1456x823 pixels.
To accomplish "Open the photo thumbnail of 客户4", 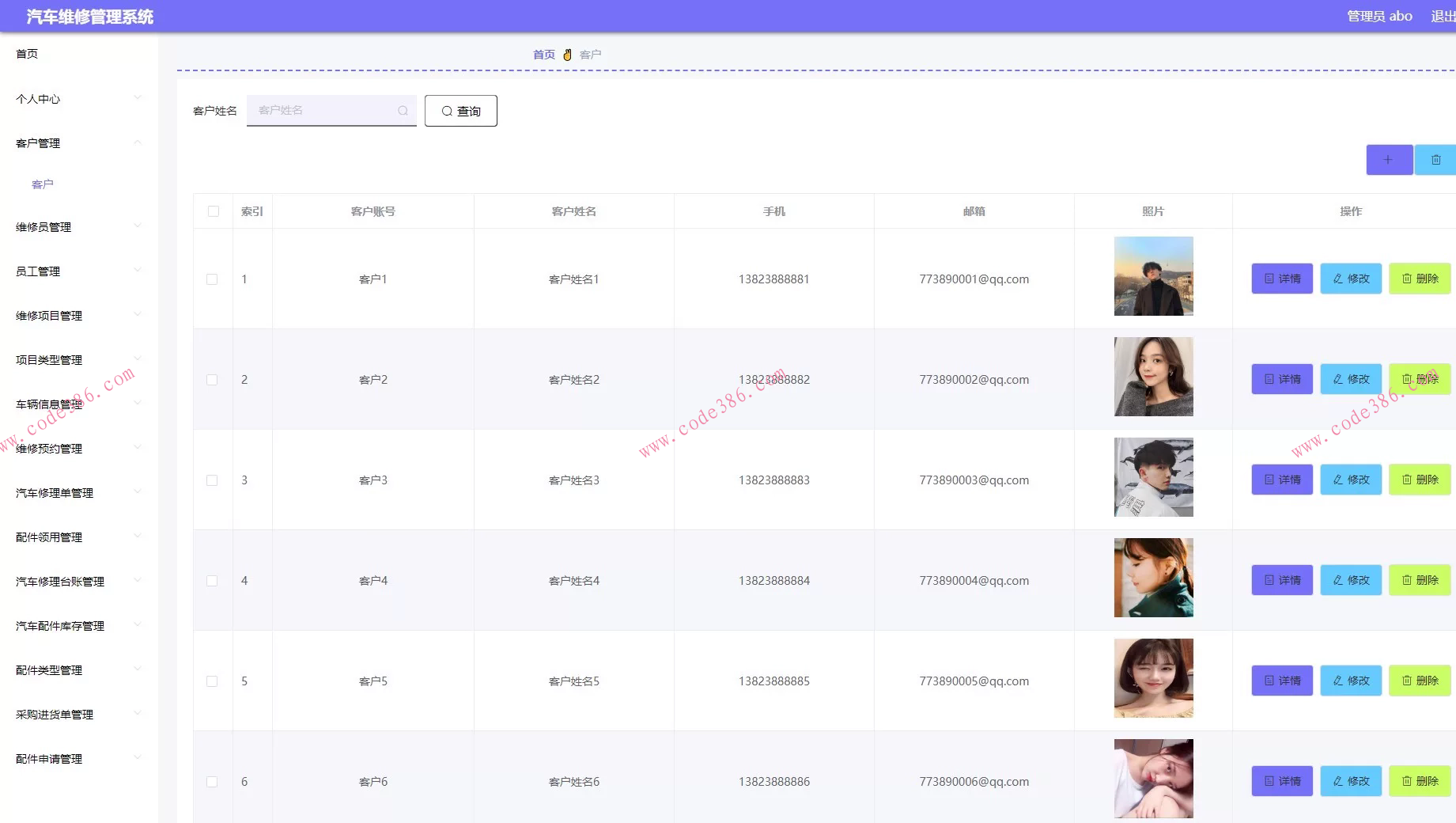I will 1153,578.
